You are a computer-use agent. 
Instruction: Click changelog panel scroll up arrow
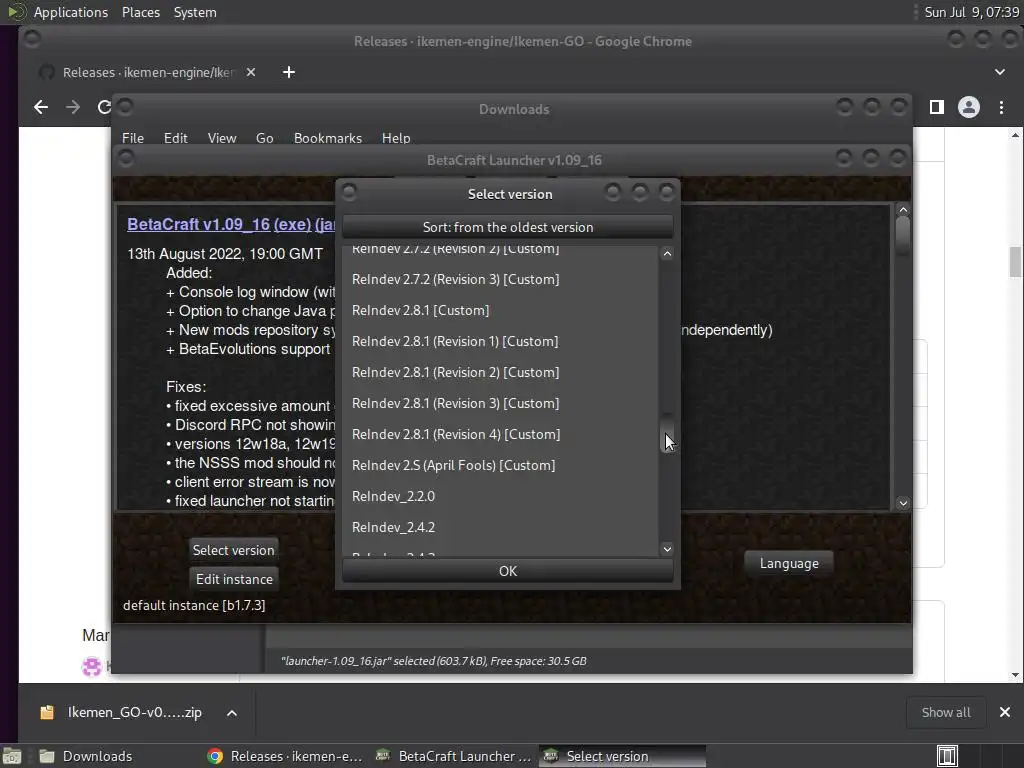click(903, 210)
